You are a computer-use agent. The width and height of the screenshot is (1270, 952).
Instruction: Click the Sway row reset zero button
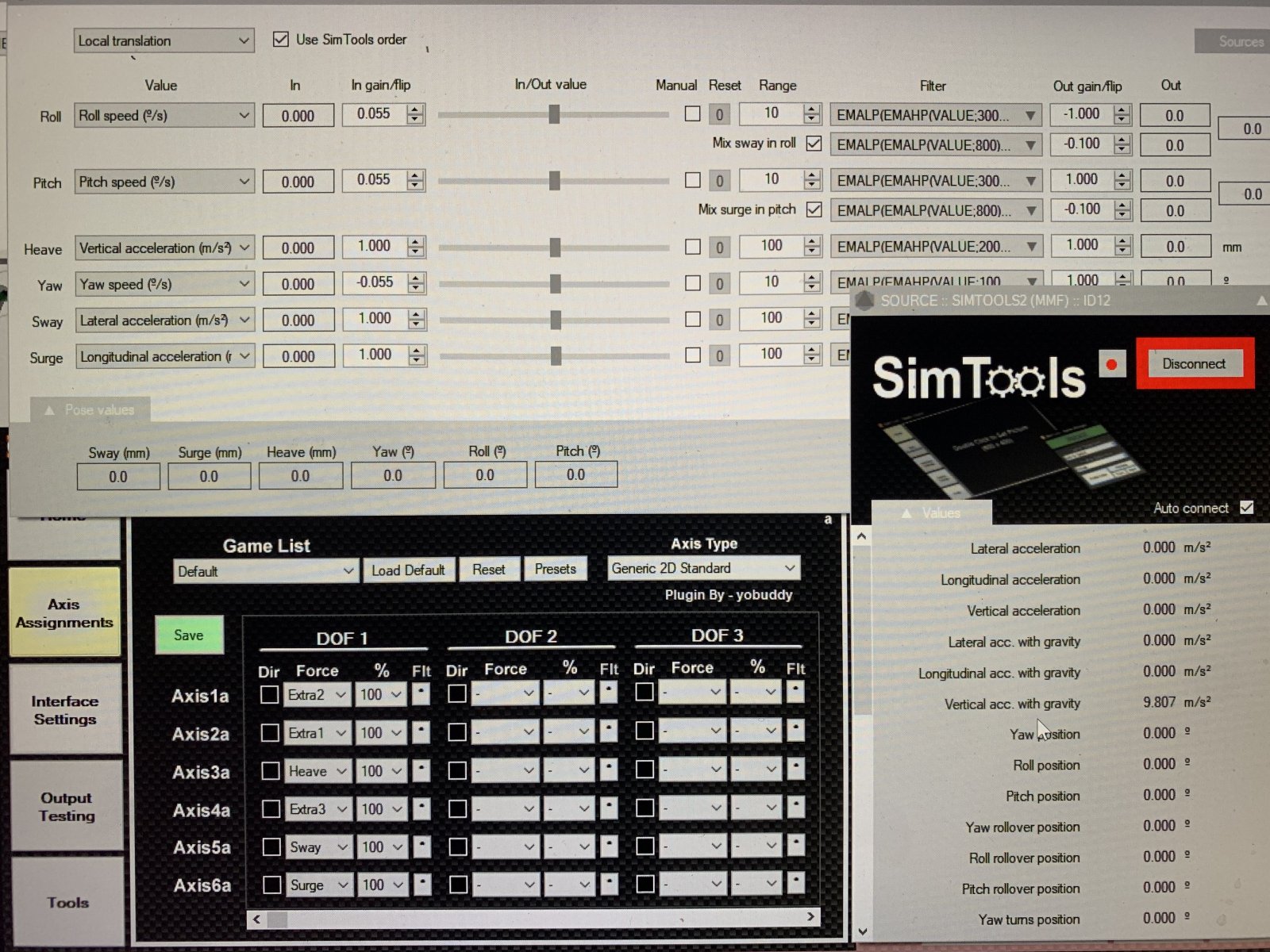(719, 320)
